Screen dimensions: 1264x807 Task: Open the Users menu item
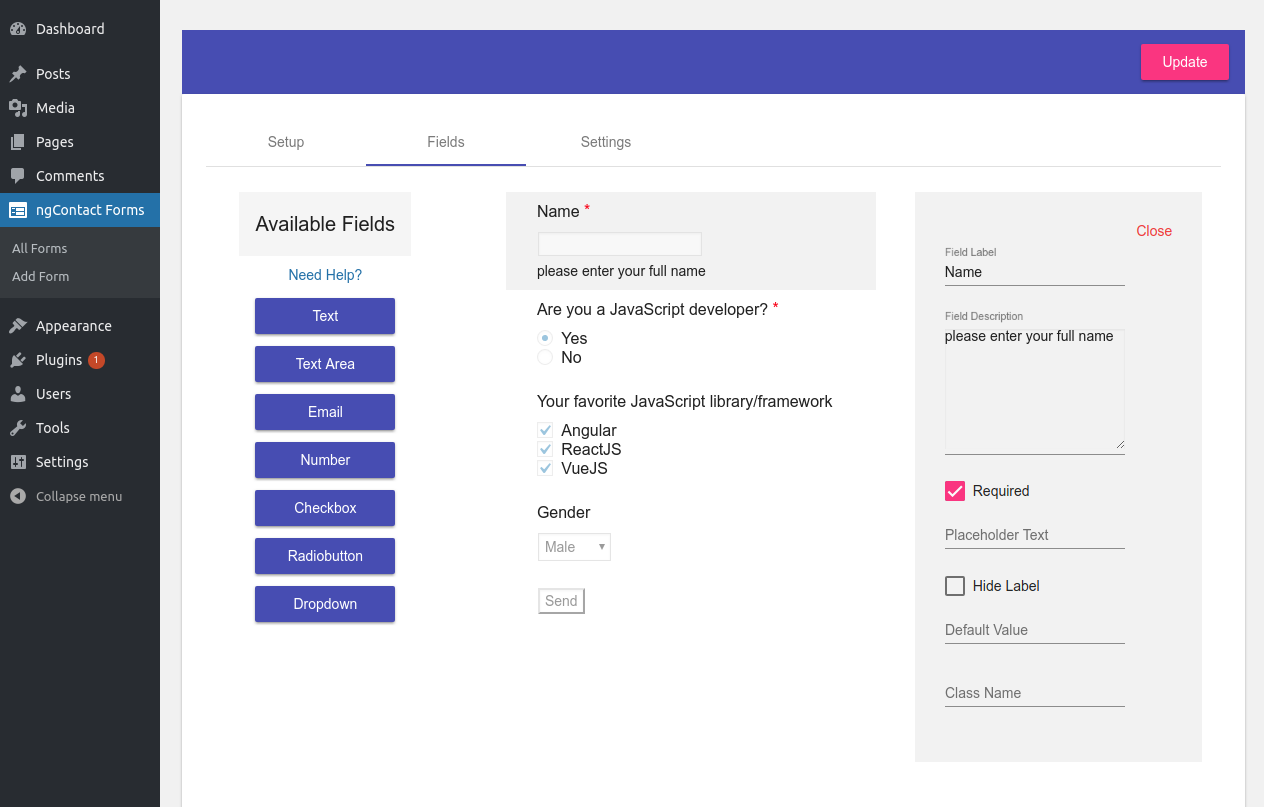click(80, 394)
